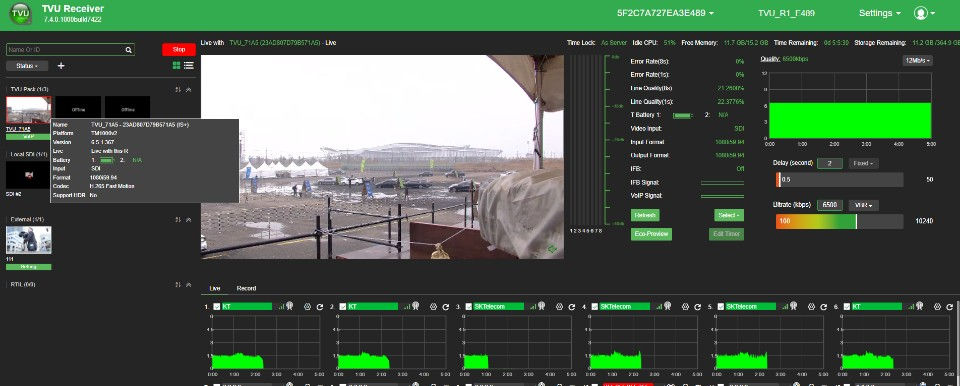Toggle checkbox for modem 5 SKTelecom
Image resolution: width=960 pixels, height=386 pixels.
[721, 306]
